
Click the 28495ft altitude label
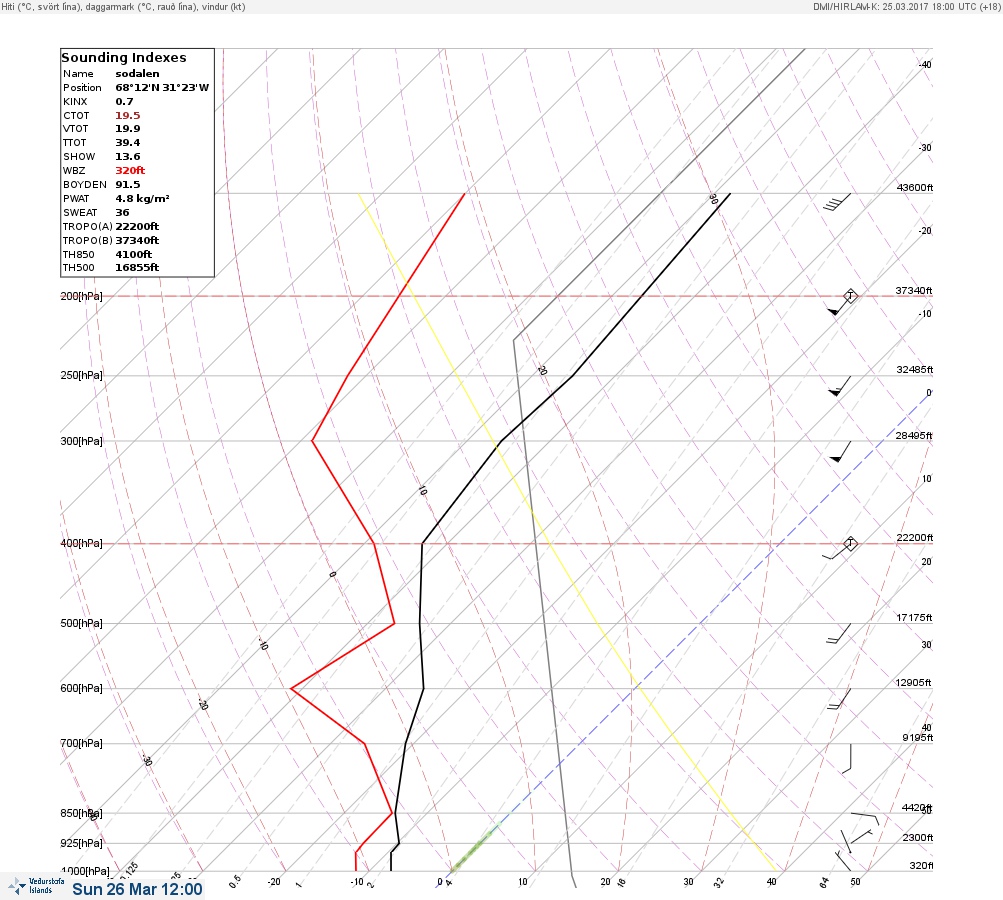click(x=914, y=436)
